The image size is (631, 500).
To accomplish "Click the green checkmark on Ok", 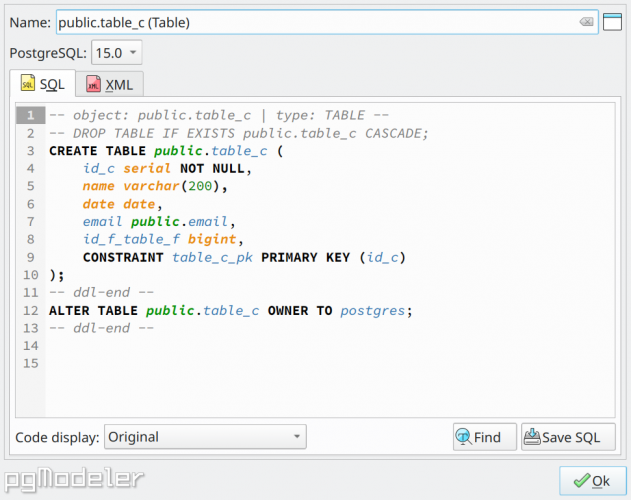I will tap(582, 480).
